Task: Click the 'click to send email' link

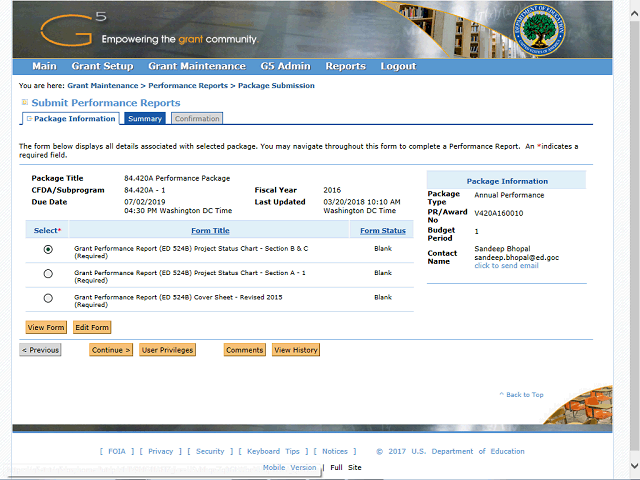Action: pyautogui.click(x=506, y=266)
